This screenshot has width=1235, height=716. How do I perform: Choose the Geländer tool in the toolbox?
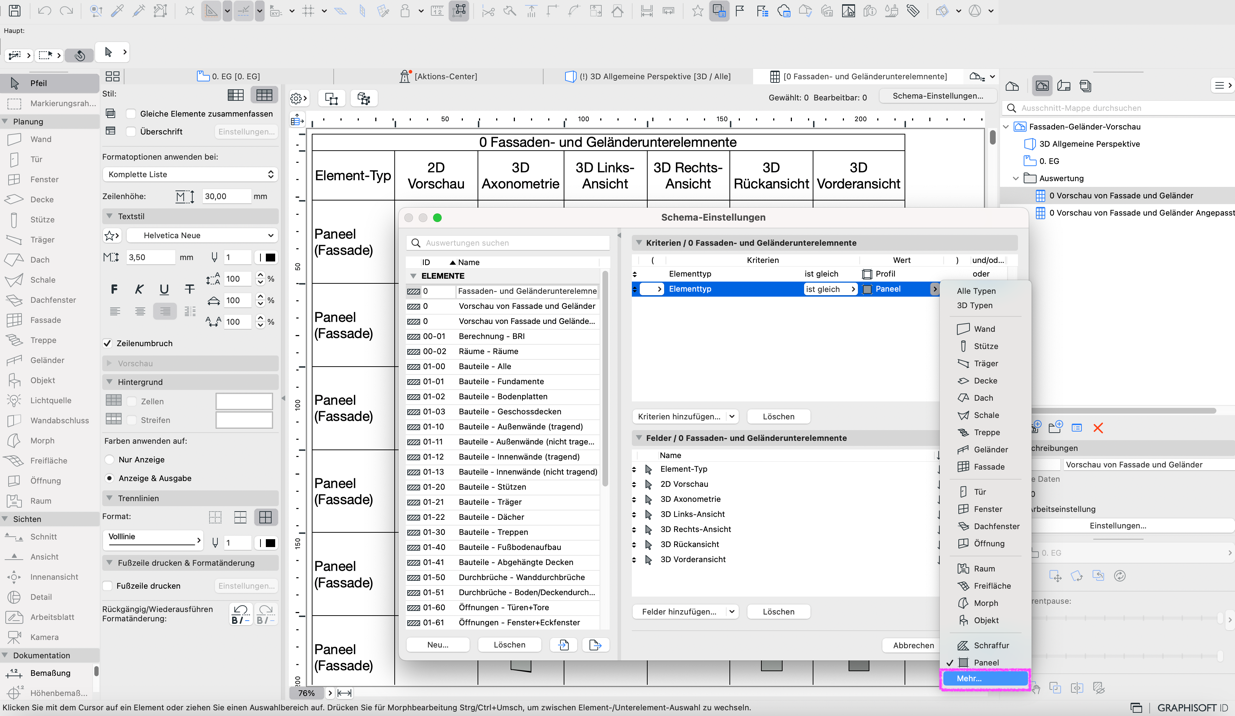(x=49, y=360)
